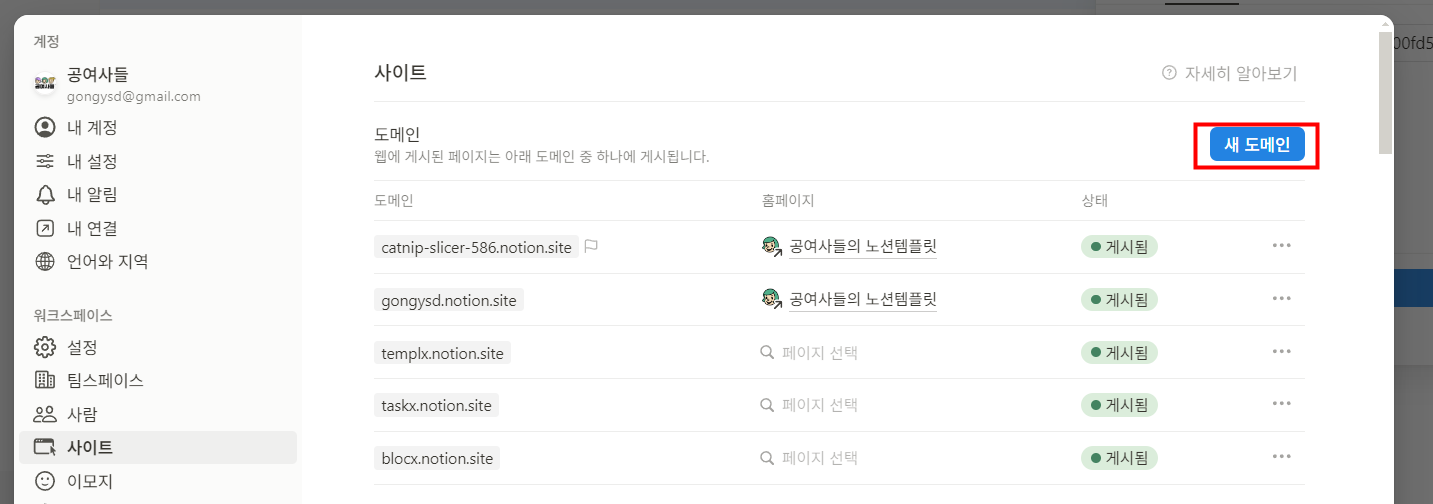Image resolution: width=1433 pixels, height=504 pixels.
Task: Open 내 계정 settings section
Action: click(x=92, y=127)
